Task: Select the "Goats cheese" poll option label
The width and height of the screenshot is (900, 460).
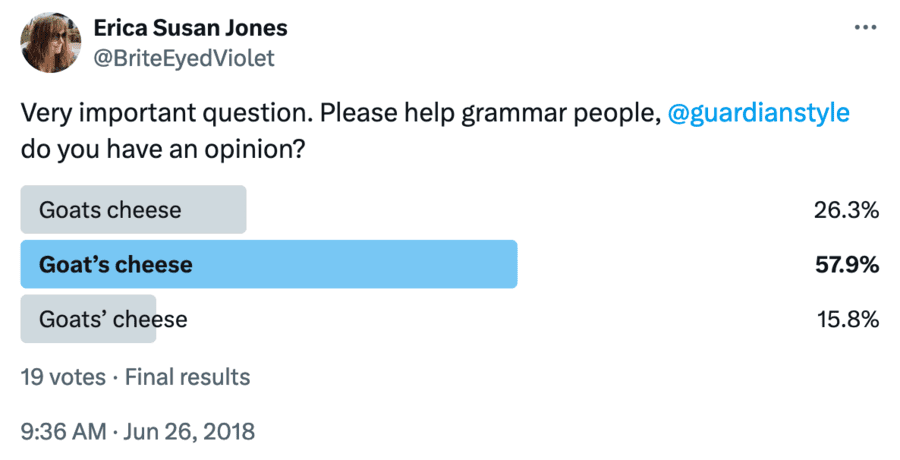Action: coord(110,210)
